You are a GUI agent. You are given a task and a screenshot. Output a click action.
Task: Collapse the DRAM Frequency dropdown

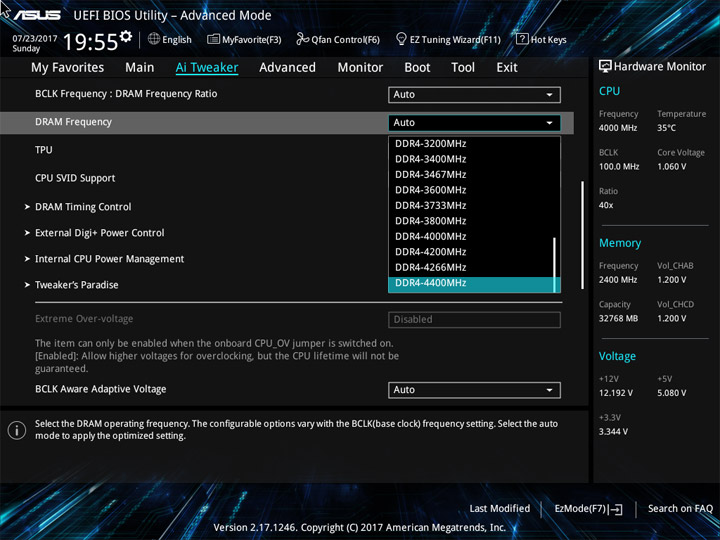(x=474, y=123)
